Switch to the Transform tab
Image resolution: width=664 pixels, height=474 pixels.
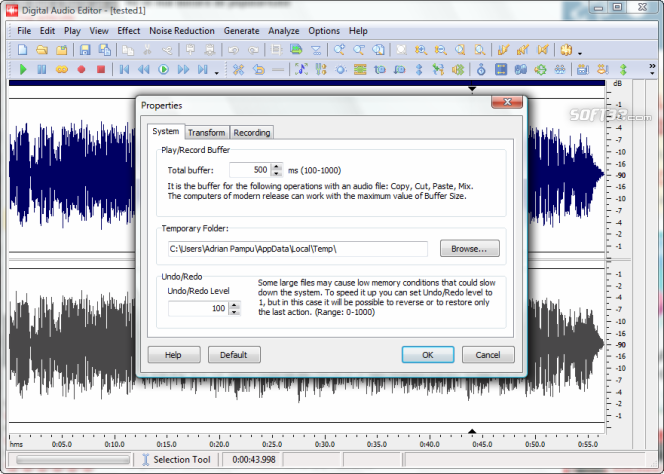pos(206,132)
